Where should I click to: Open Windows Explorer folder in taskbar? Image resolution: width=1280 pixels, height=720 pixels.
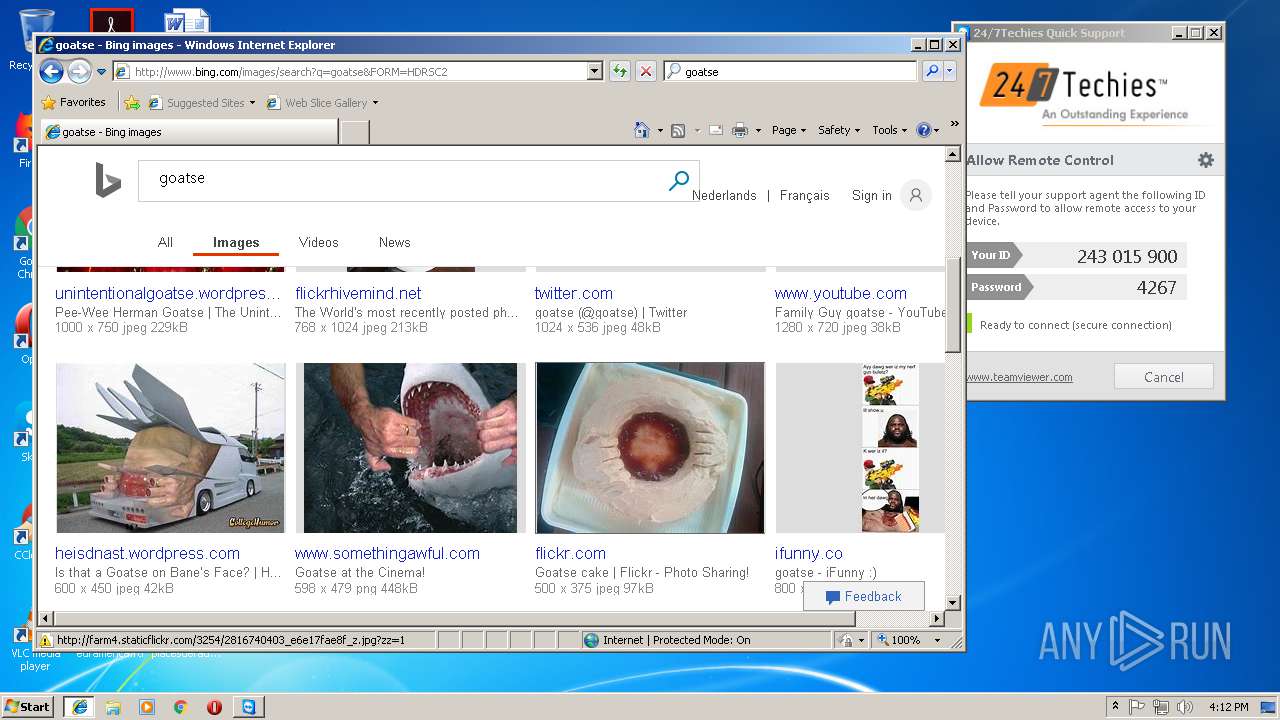point(113,706)
